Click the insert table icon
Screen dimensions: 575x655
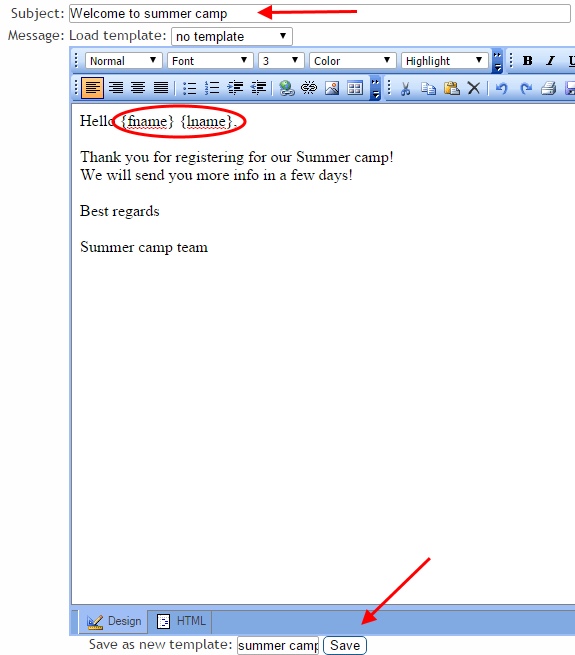click(355, 88)
